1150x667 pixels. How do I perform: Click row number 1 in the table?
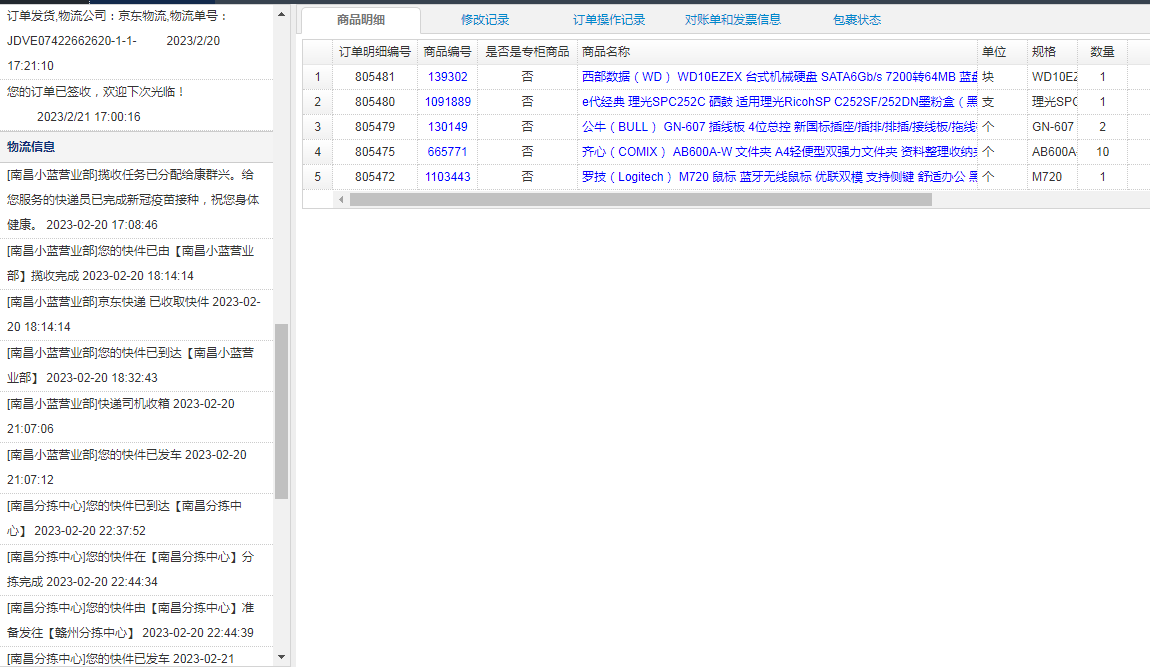318,77
